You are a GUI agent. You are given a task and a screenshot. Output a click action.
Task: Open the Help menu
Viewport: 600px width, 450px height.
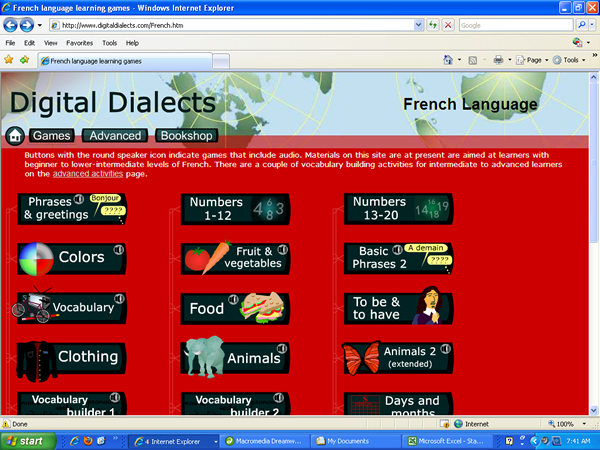click(x=132, y=43)
